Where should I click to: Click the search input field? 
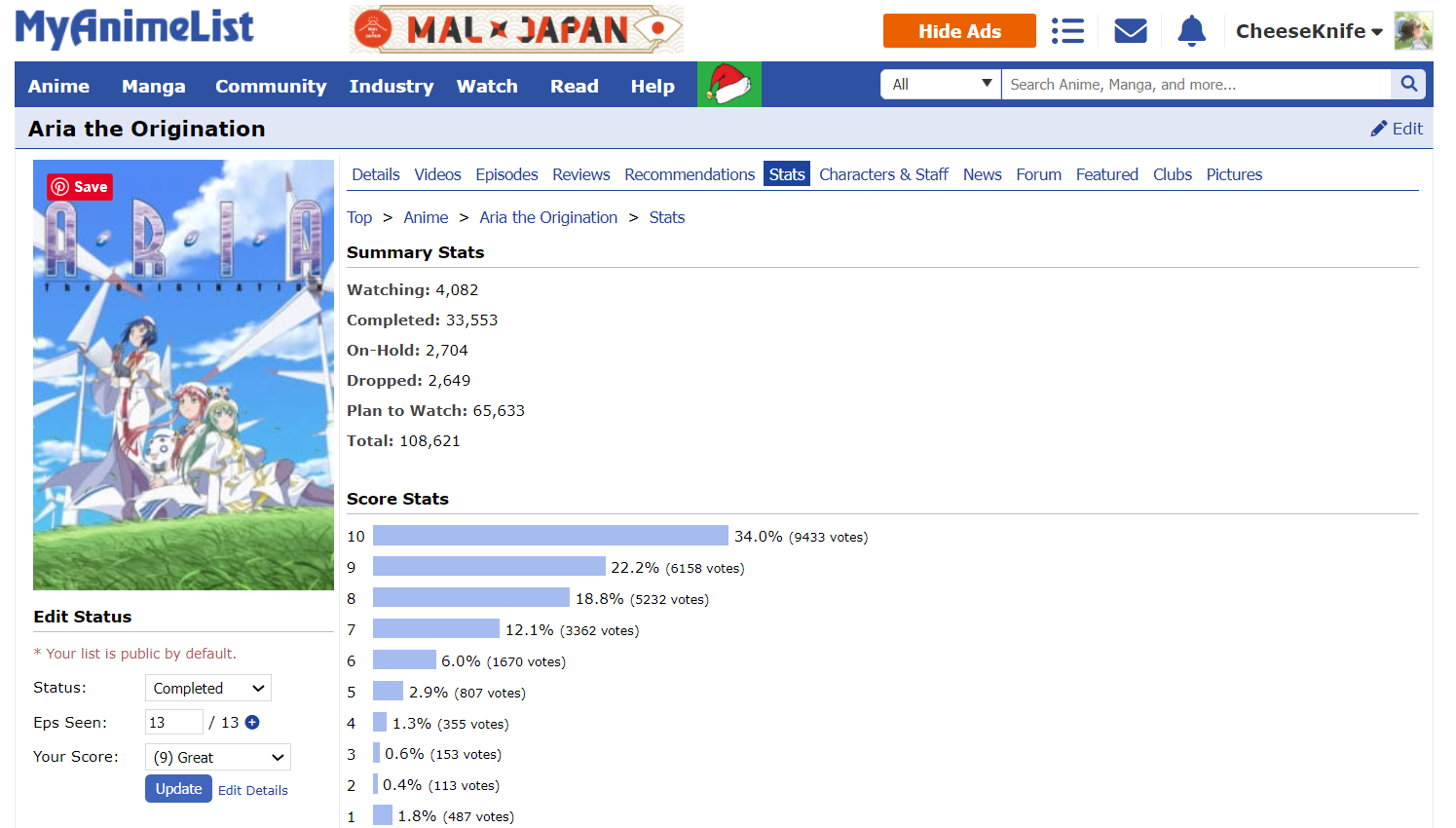[1196, 85]
